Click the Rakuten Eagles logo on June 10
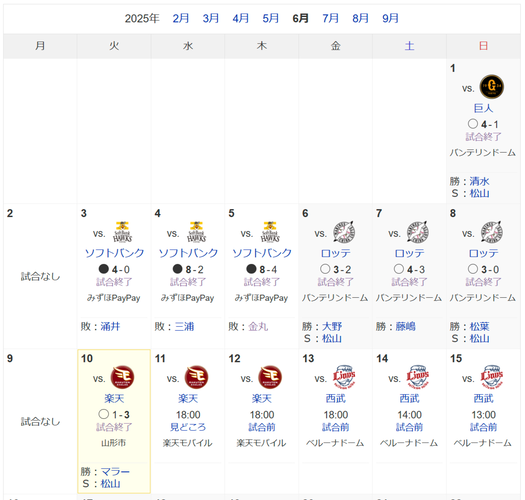 (x=123, y=377)
